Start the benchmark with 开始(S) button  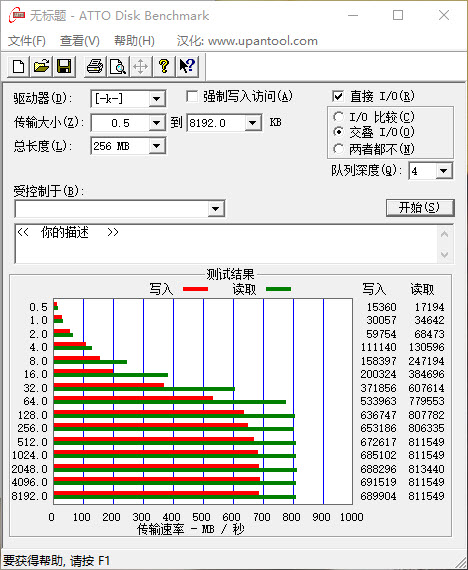coord(420,208)
